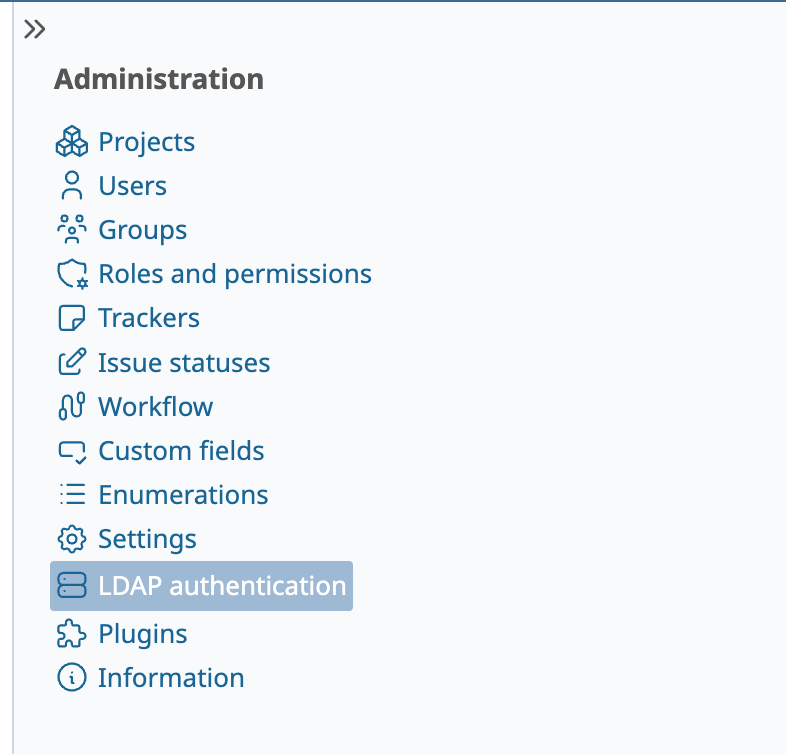
Task: Click the Groups people icon
Action: pyautogui.click(x=72, y=230)
